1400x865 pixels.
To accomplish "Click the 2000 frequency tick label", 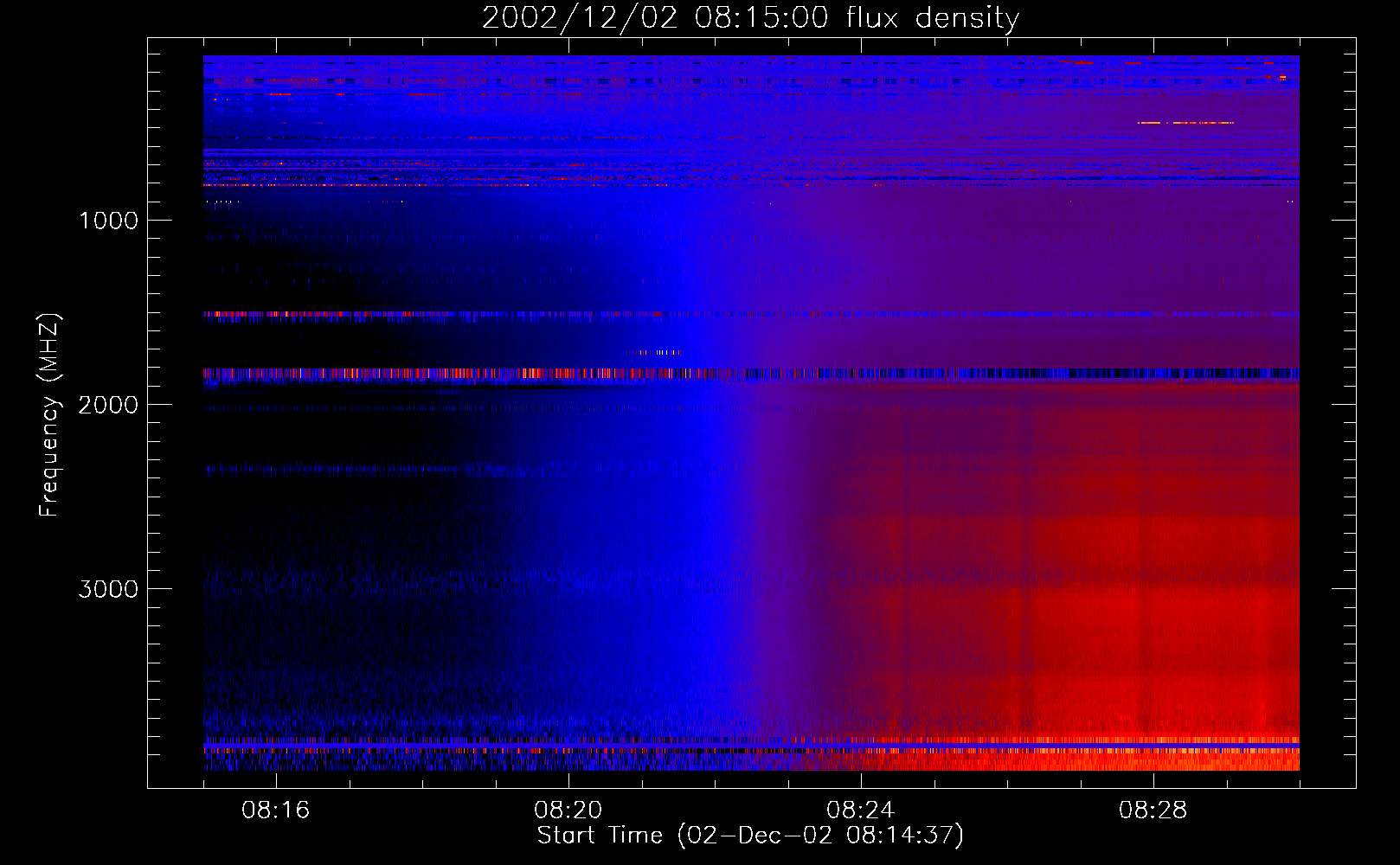I will (108, 405).
